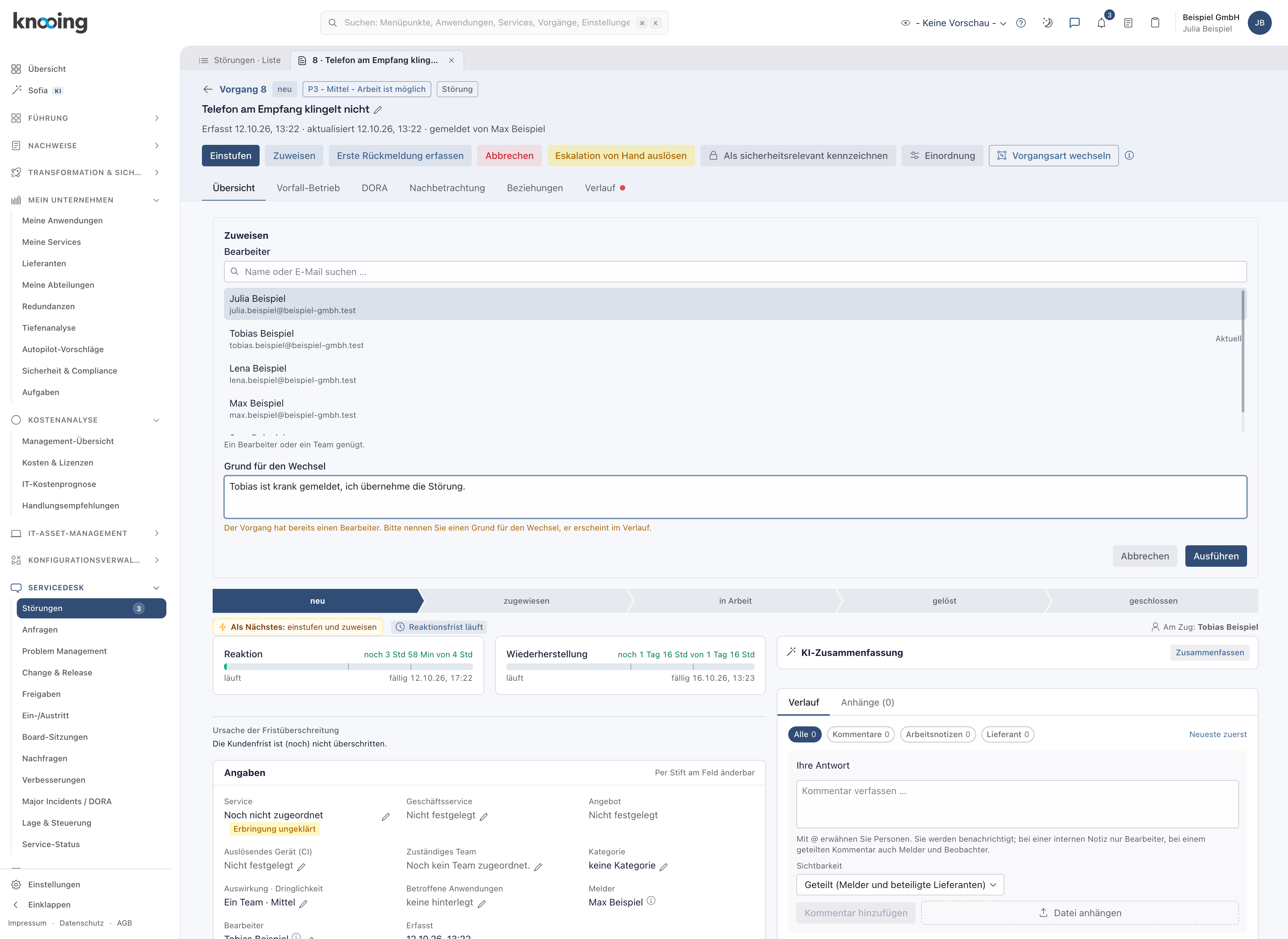
Task: Click the JB user avatar
Action: [x=1259, y=23]
